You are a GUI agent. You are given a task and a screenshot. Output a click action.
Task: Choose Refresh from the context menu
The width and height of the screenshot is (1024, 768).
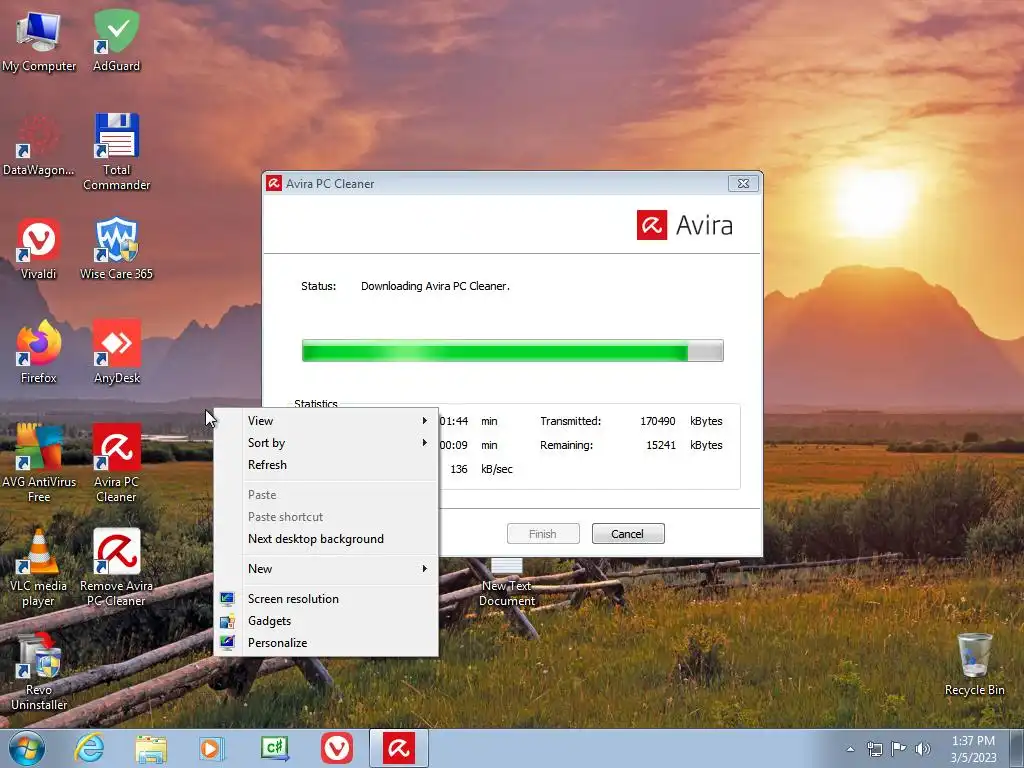(x=326, y=465)
